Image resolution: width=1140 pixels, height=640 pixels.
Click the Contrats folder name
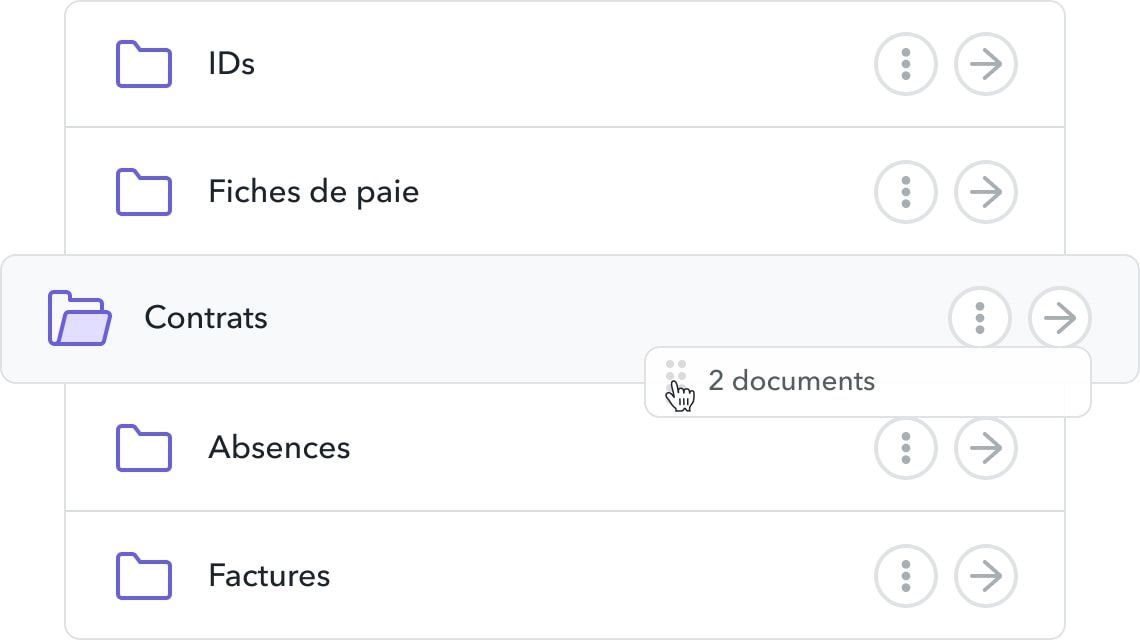(x=206, y=318)
